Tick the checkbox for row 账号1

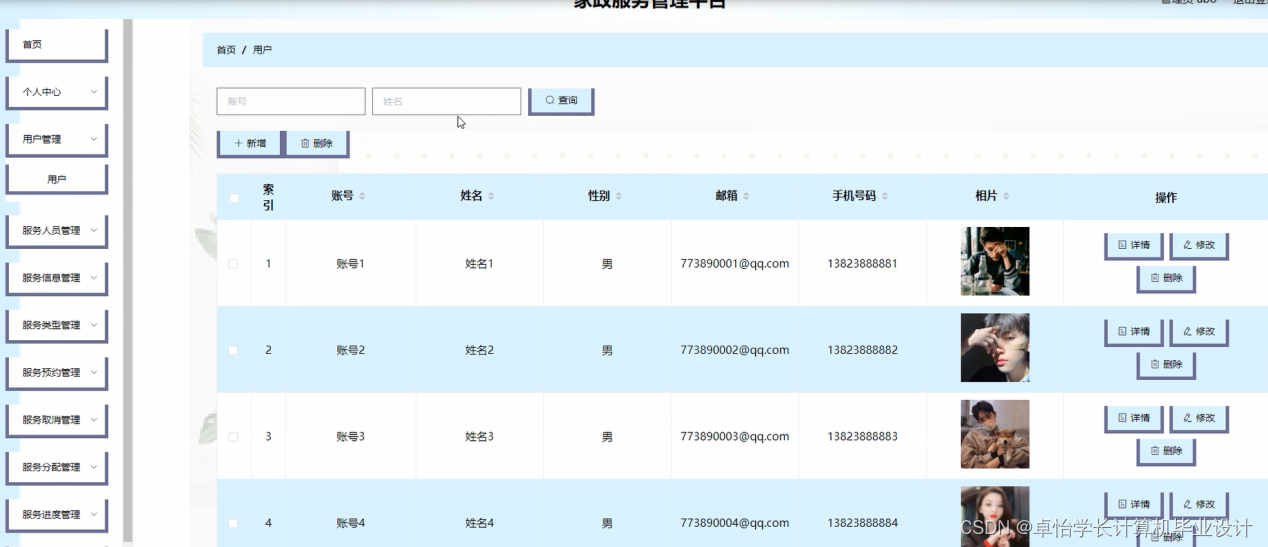(x=233, y=264)
